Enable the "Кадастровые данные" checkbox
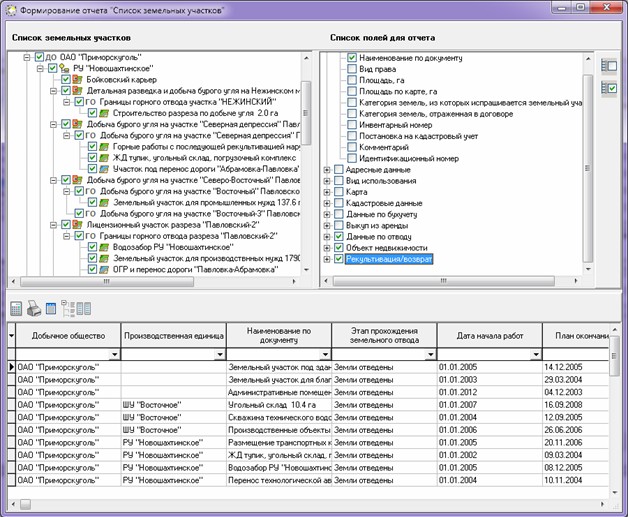Viewport: 628px width, 517px height. pos(339,203)
